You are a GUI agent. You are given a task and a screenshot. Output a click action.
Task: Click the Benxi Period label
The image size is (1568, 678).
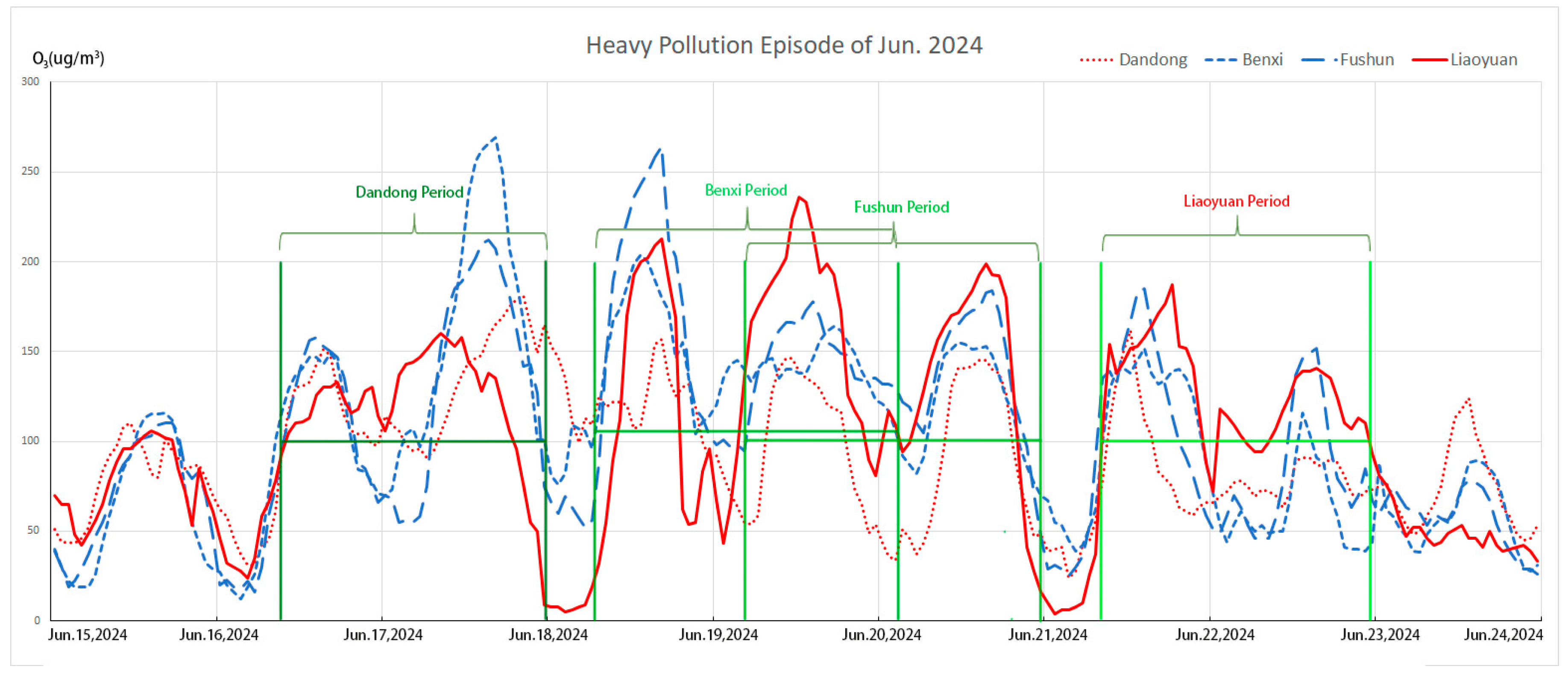click(746, 190)
